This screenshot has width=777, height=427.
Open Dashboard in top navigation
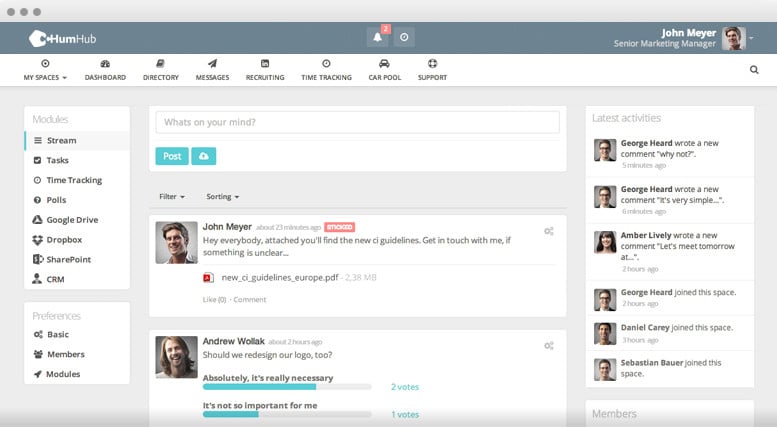click(x=105, y=70)
